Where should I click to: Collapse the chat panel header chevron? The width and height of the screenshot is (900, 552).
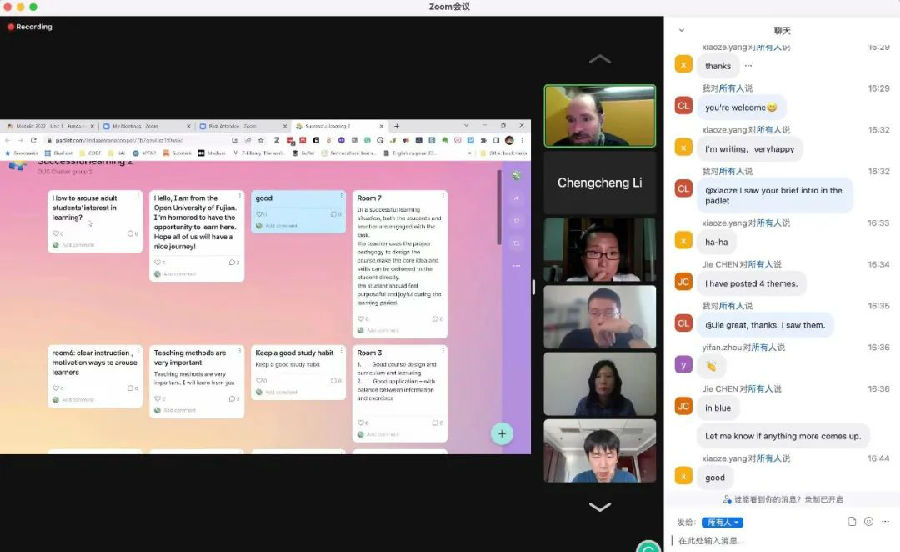tap(681, 30)
